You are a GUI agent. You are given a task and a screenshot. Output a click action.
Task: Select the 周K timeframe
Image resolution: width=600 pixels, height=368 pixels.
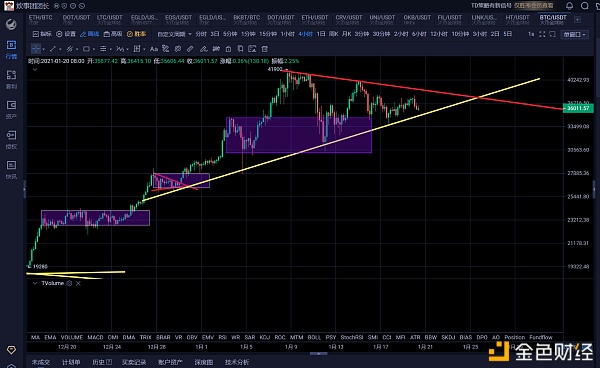click(333, 34)
